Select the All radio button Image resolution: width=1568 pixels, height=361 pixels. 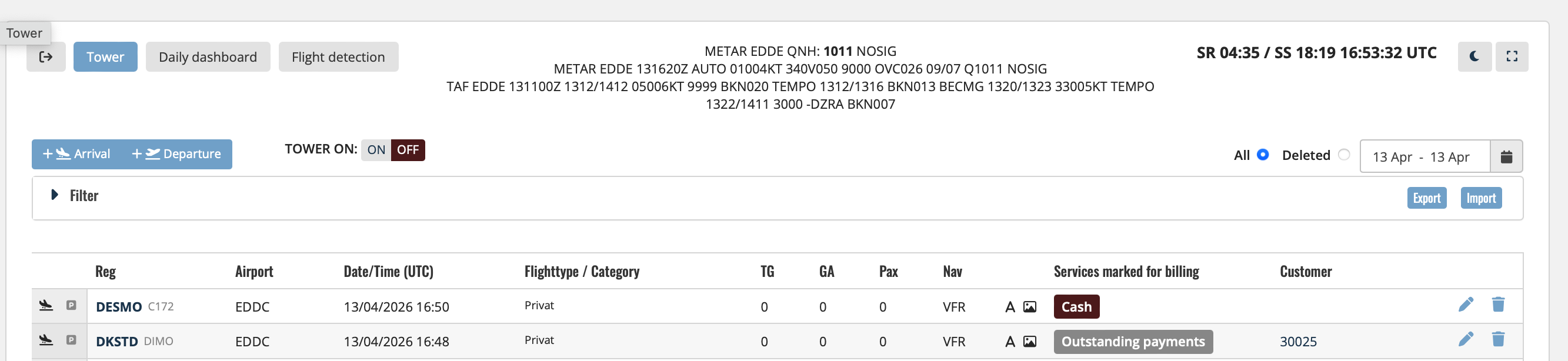pyautogui.click(x=1262, y=155)
